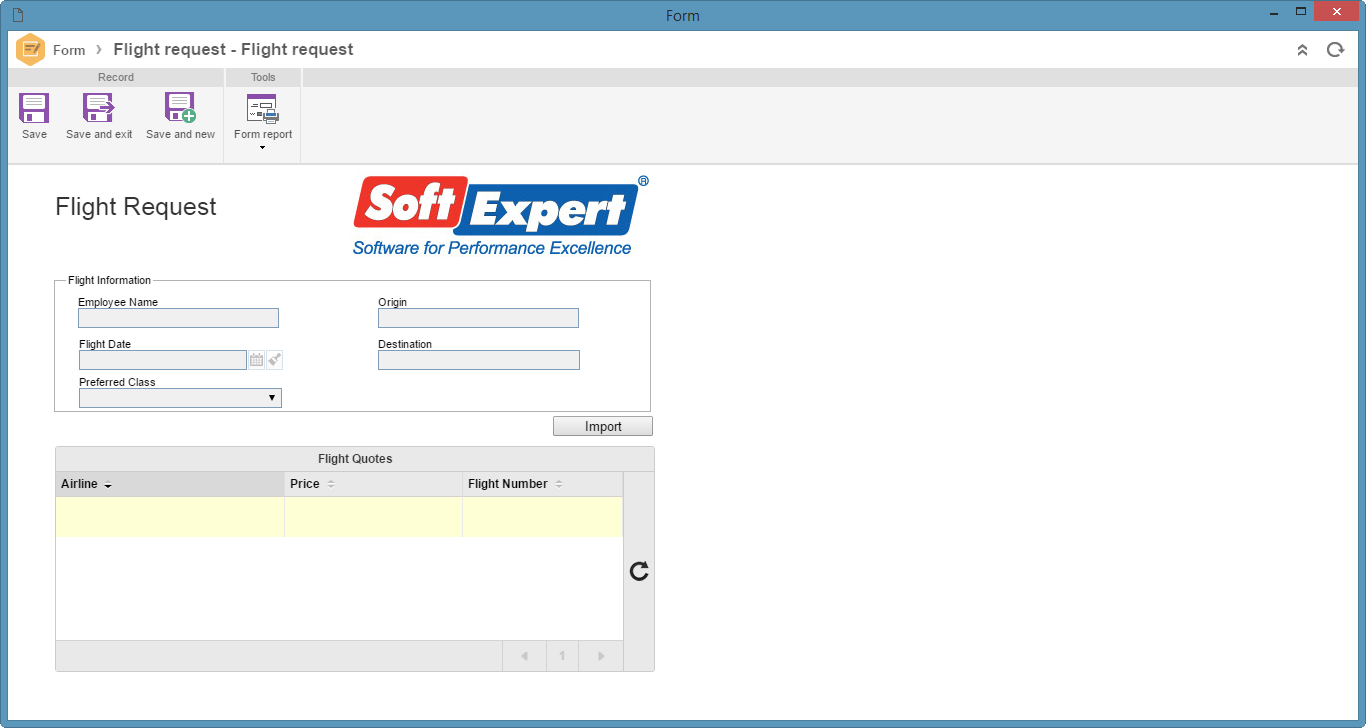The height and width of the screenshot is (728, 1366).
Task: Open the Preferred Class dropdown
Action: (x=180, y=398)
